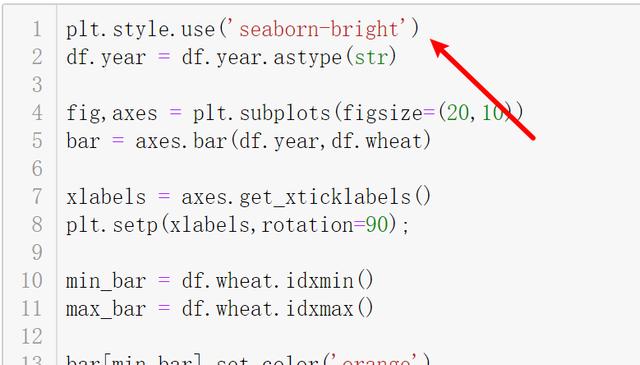
Task: Click line number 12 in the gutter
Action: click(32, 336)
